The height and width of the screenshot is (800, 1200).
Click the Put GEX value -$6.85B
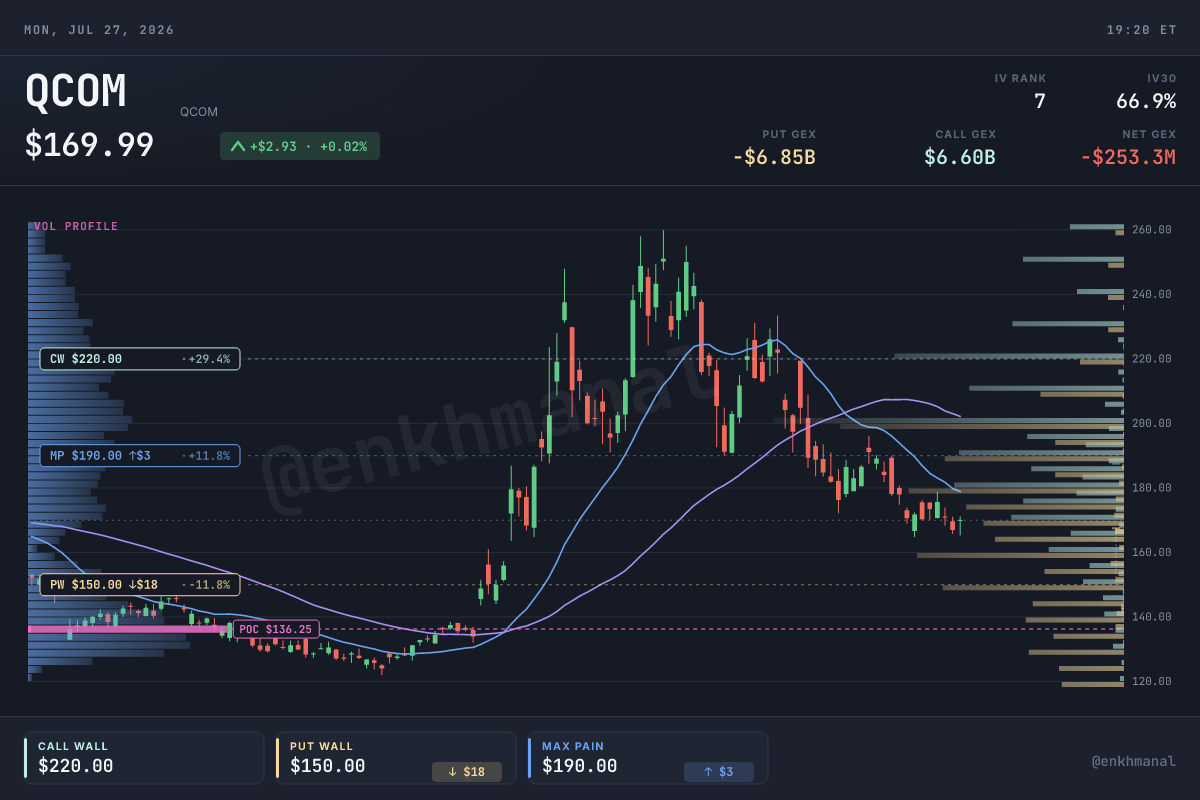pos(774,157)
